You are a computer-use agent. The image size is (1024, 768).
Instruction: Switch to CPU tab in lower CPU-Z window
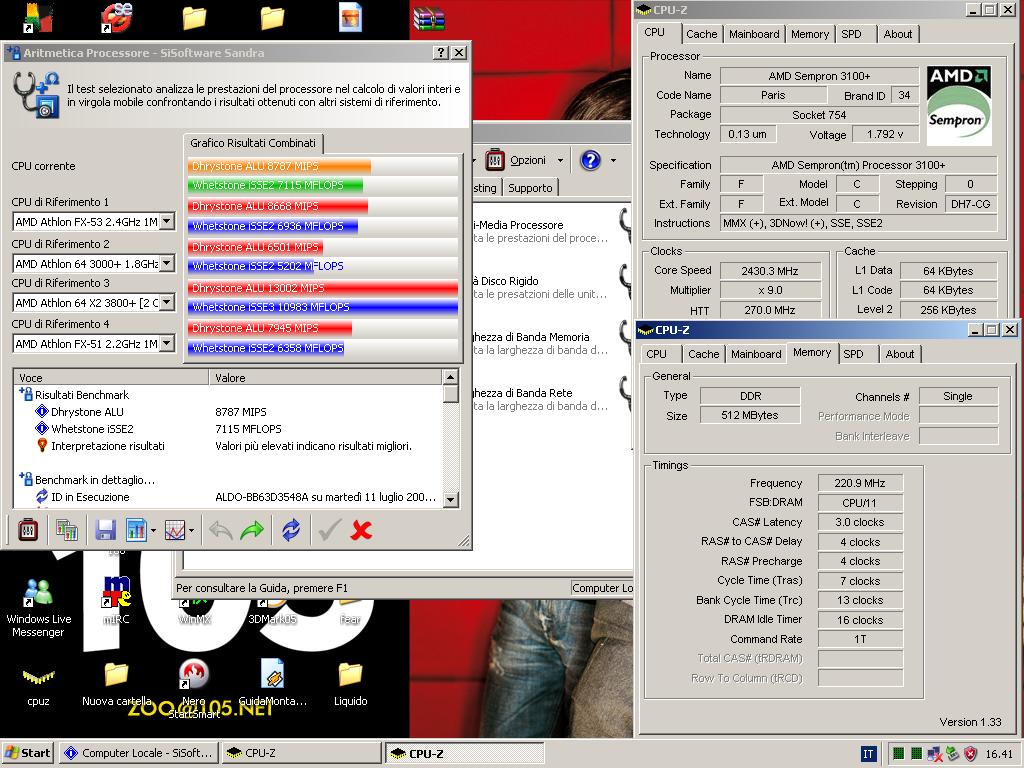click(x=656, y=354)
